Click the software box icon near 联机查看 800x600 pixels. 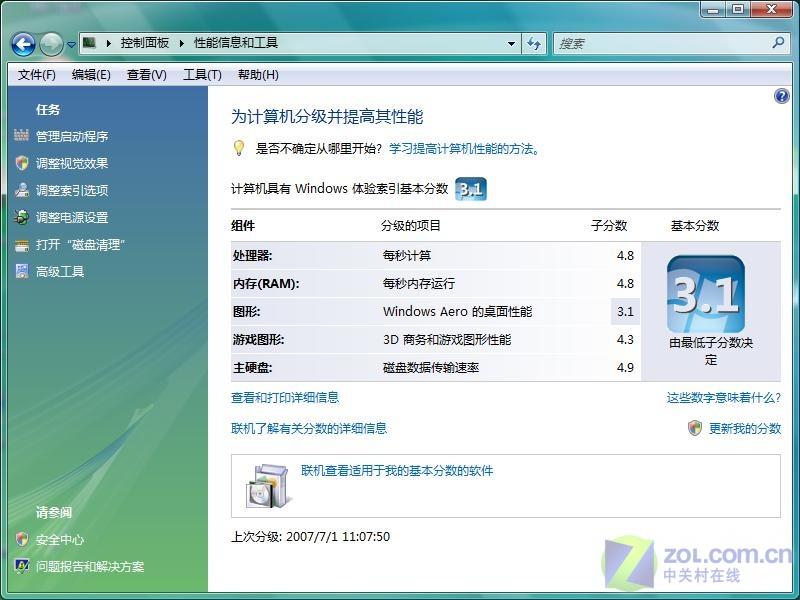coord(267,486)
